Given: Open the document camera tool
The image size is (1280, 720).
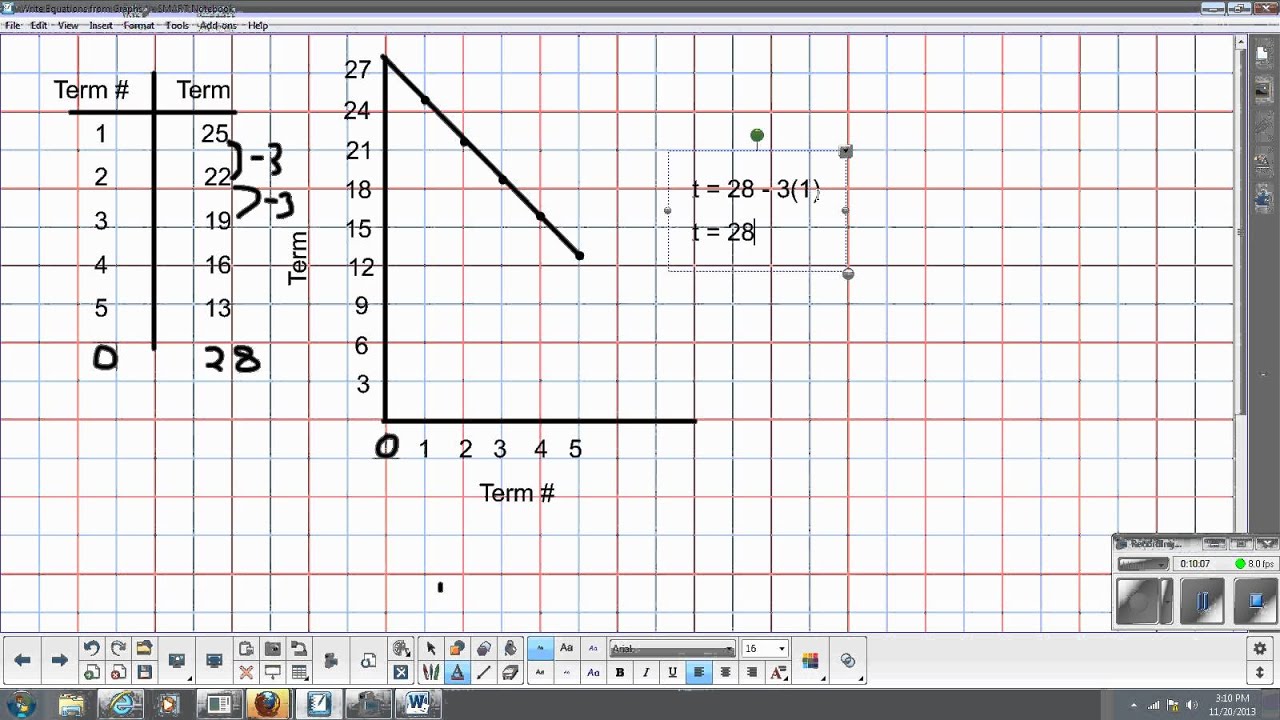Looking at the screenshot, I should click(x=298, y=648).
